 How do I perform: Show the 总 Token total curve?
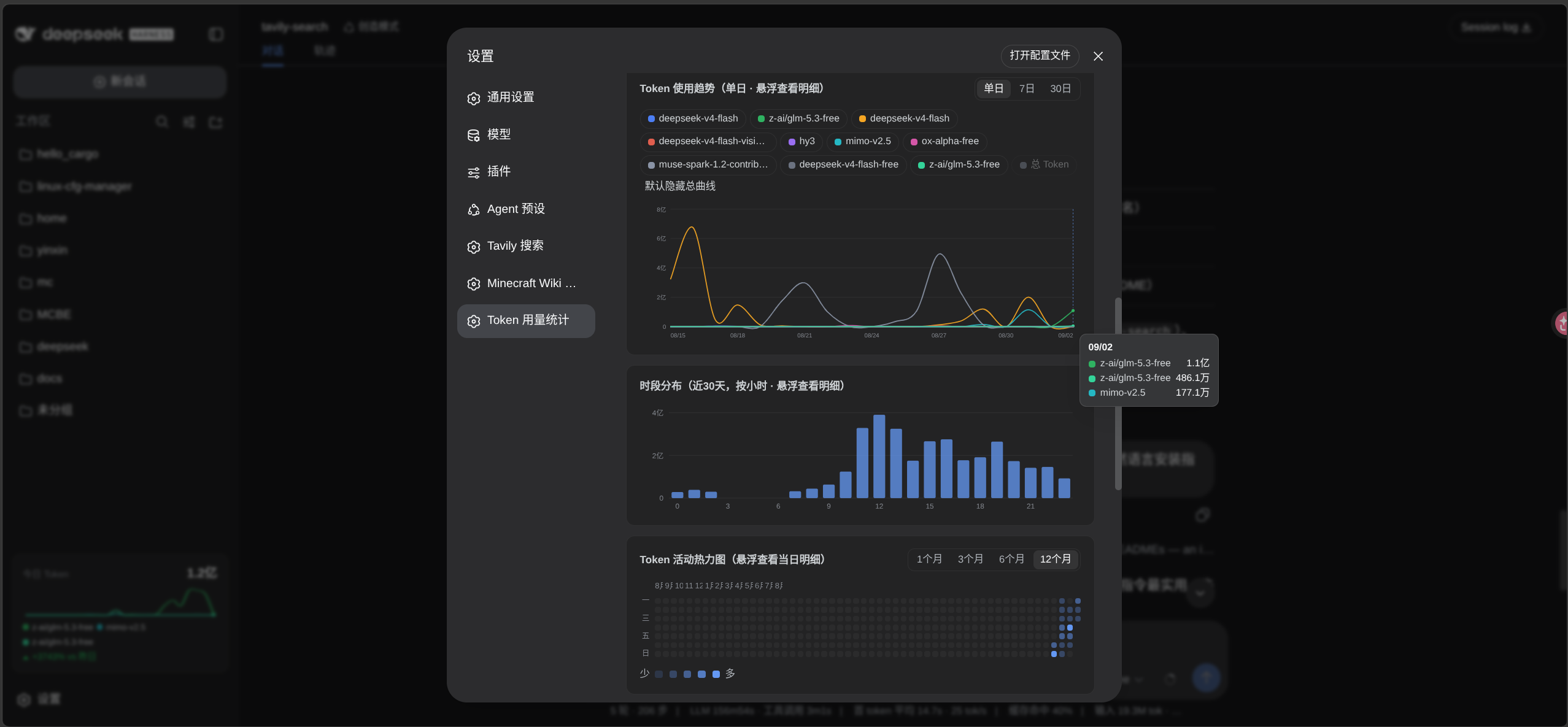(1044, 164)
